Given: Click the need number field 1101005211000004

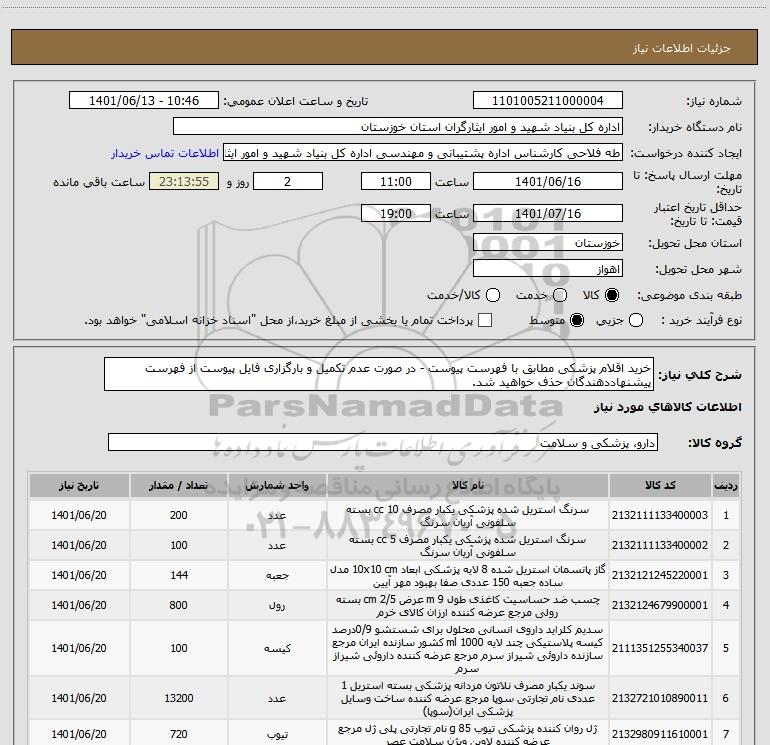Looking at the screenshot, I should click(548, 101).
